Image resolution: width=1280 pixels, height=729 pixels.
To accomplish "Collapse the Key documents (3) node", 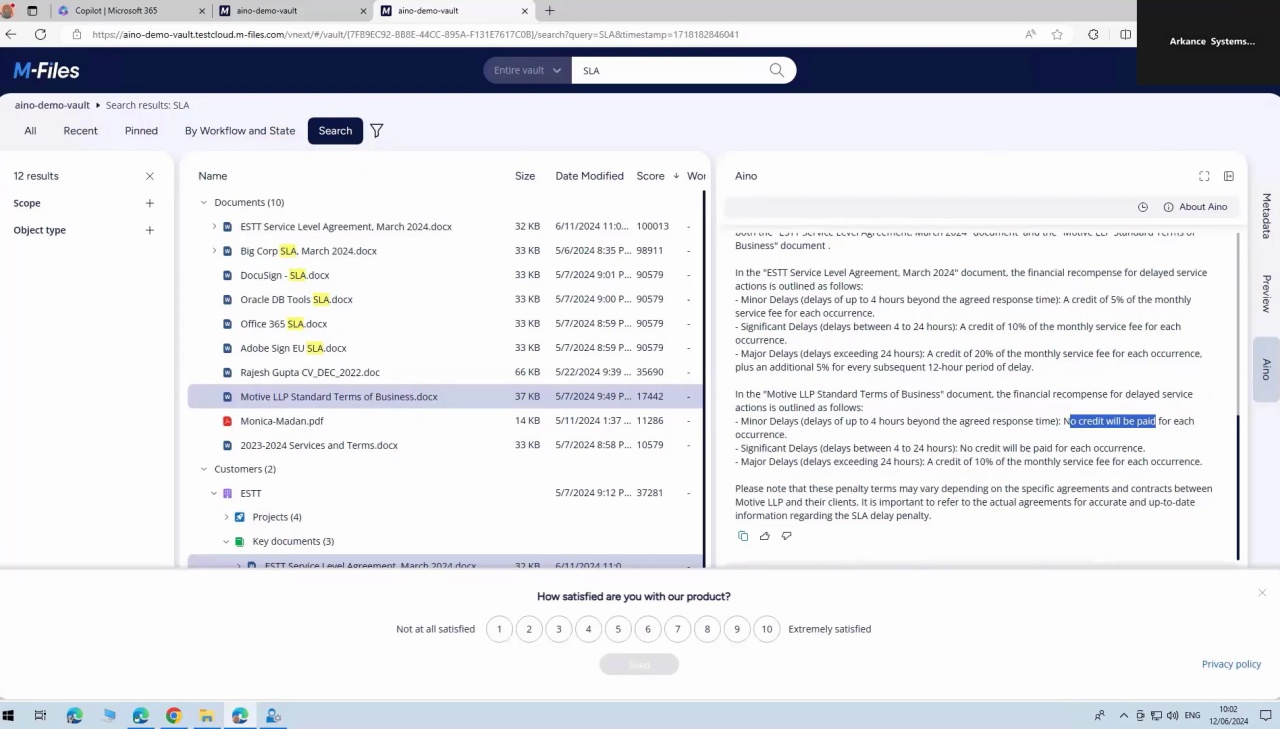I will [226, 541].
